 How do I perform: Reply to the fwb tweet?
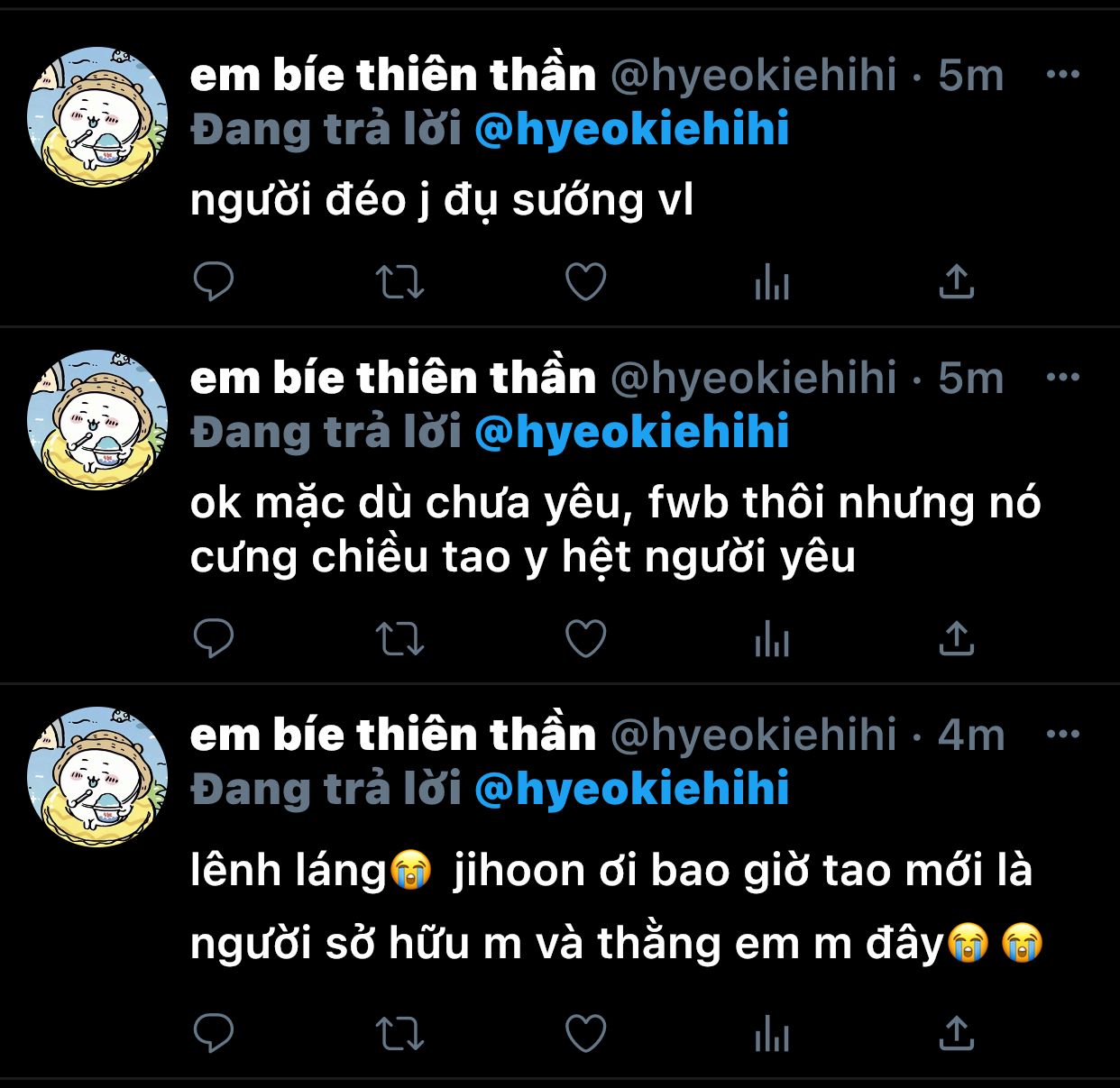(214, 639)
